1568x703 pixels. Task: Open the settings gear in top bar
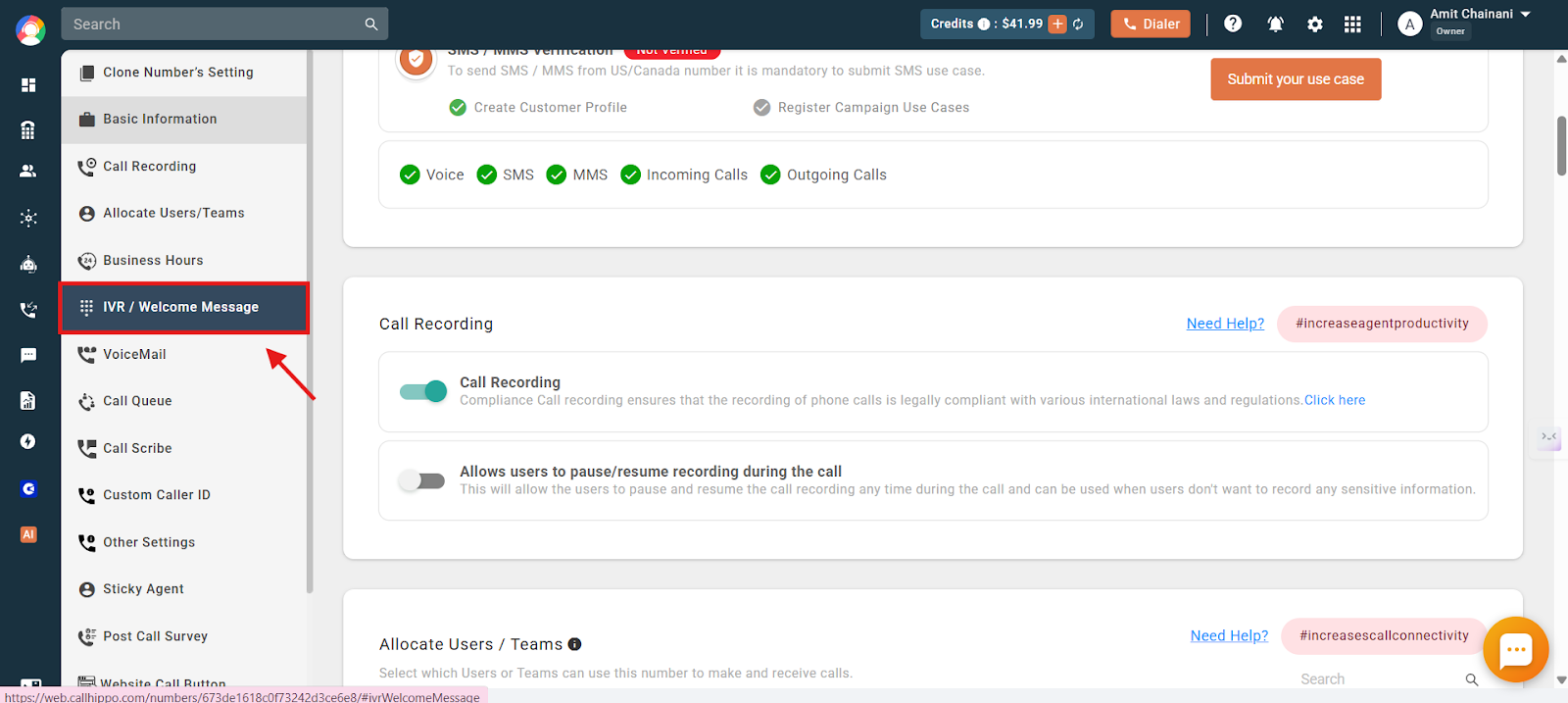coord(1315,25)
